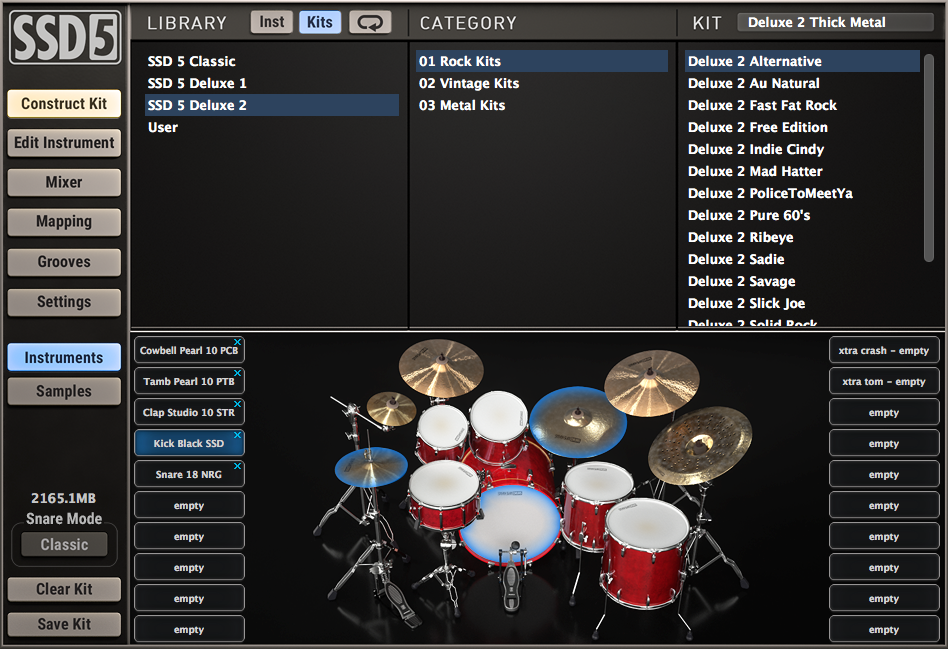Select the small splash cymbal
This screenshot has height=649, width=948.
click(391, 408)
